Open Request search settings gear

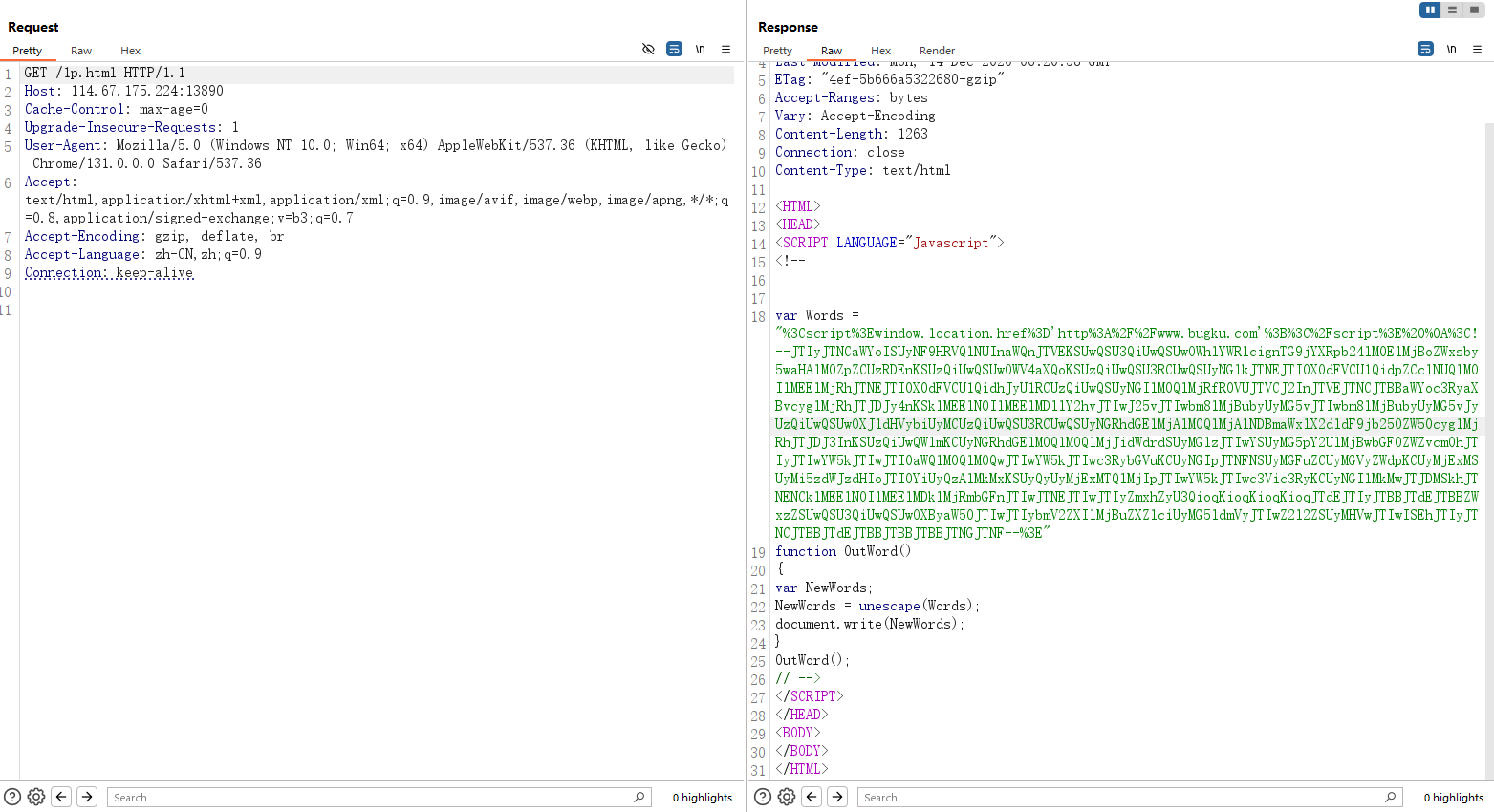click(x=36, y=797)
